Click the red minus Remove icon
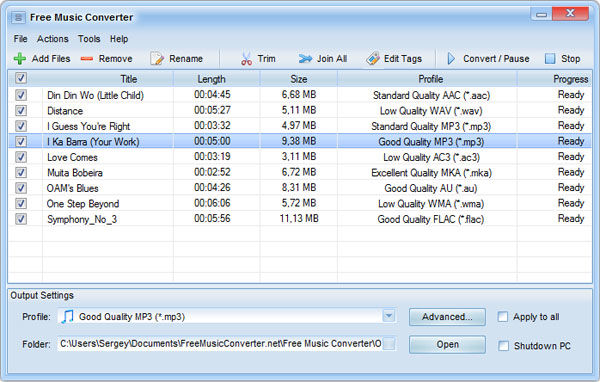Image resolution: width=600 pixels, height=382 pixels. (87, 59)
